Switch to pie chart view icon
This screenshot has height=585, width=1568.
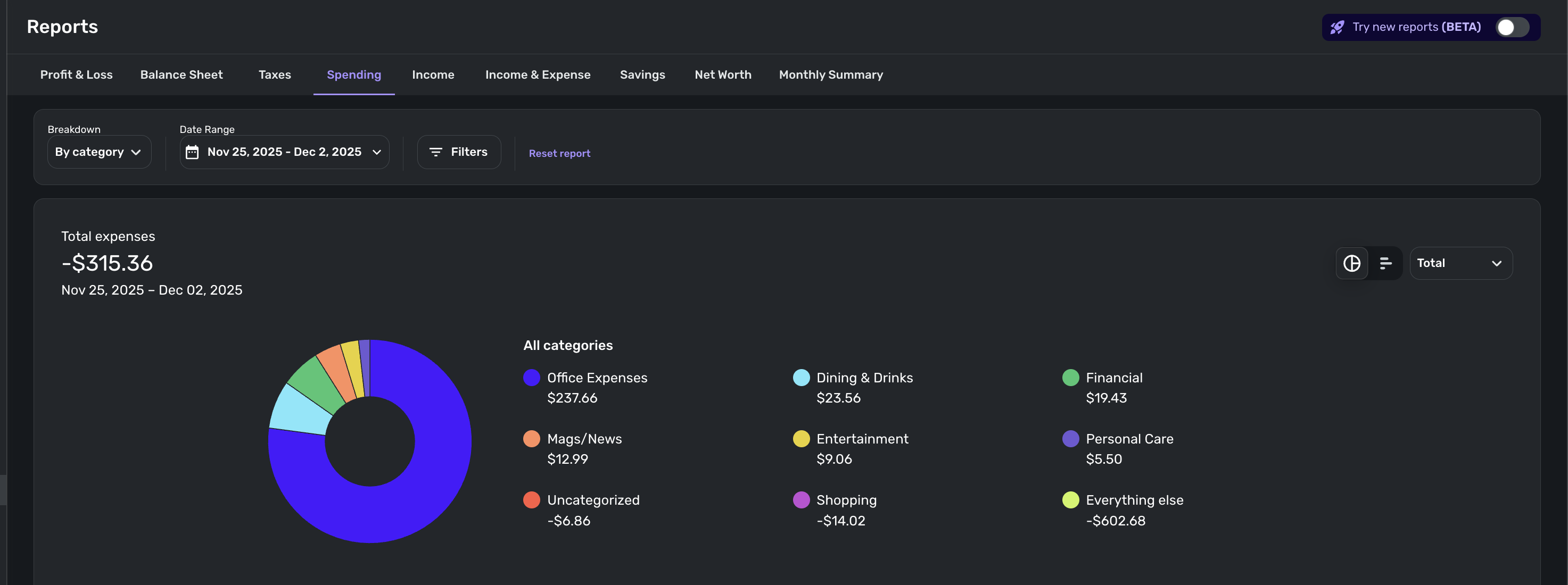pyautogui.click(x=1351, y=263)
